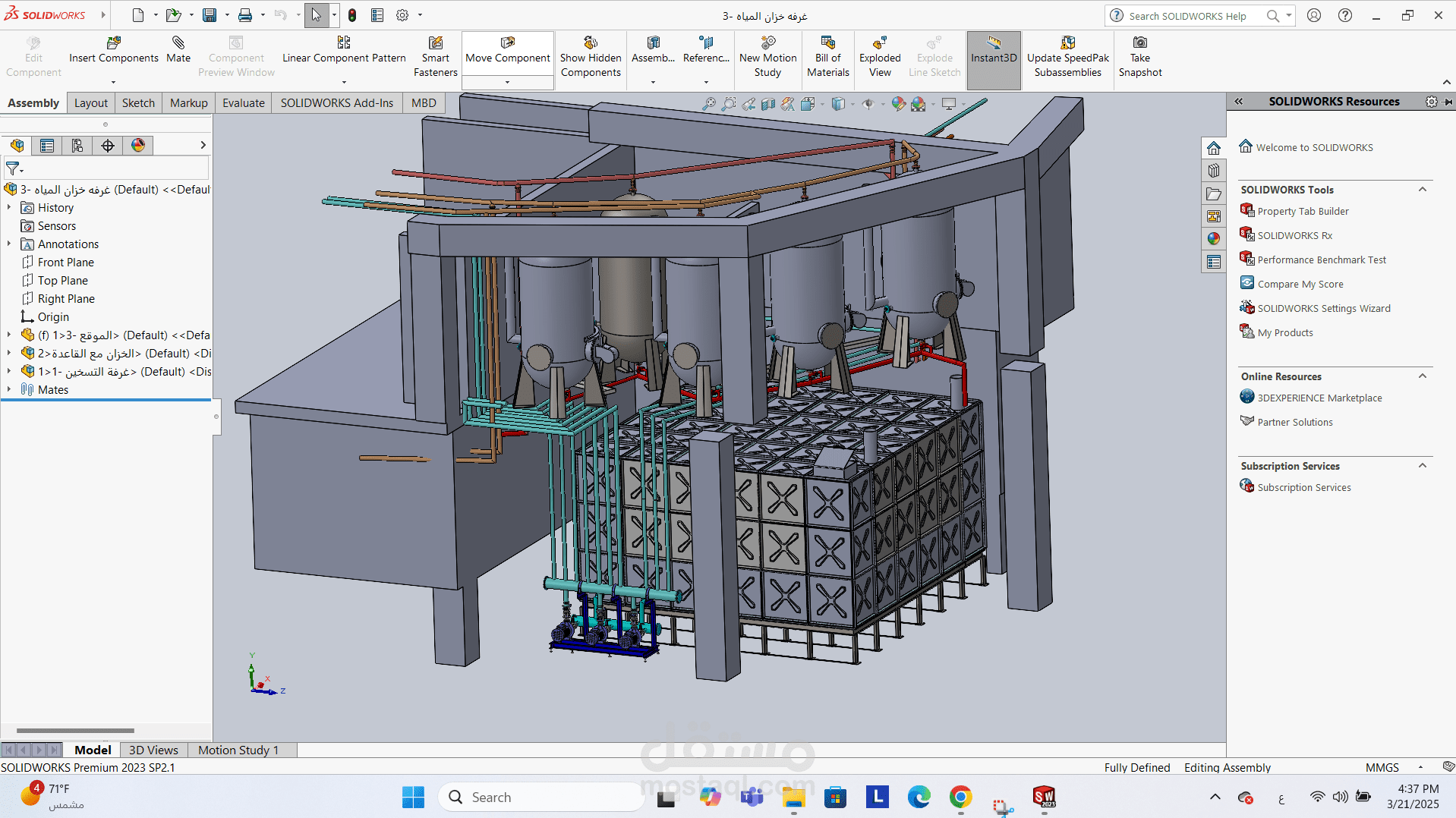Click the rebuild traffic light icon
Viewport: 1456px width, 818px height.
(352, 15)
